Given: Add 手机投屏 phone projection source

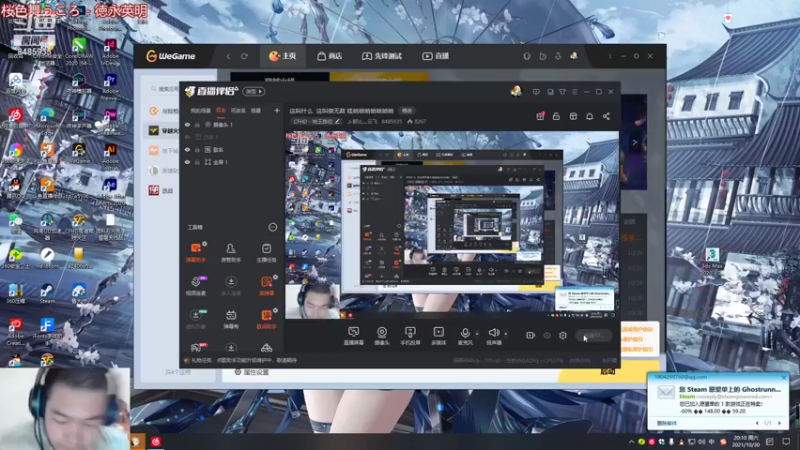Looking at the screenshot, I should coord(410,336).
